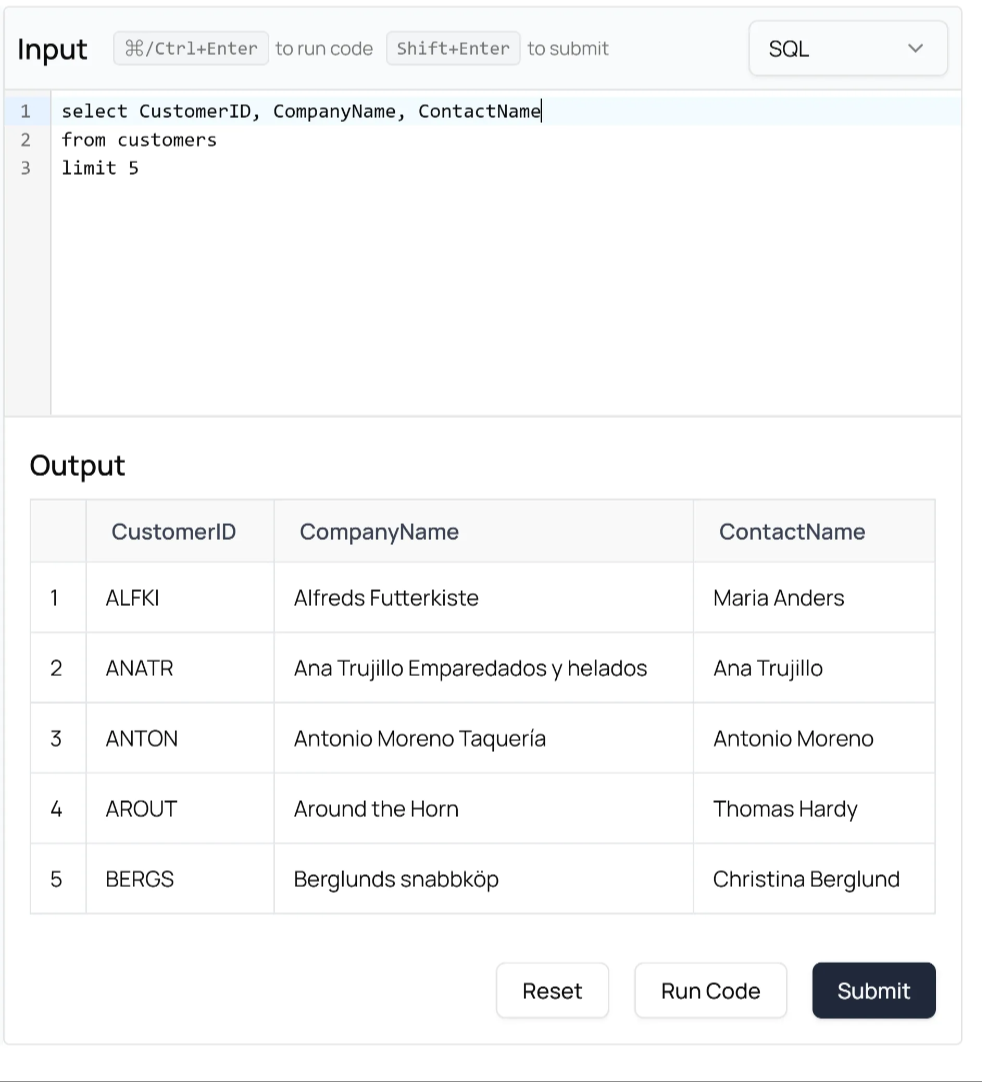Submit the SQL query
Image resolution: width=982 pixels, height=1082 pixels.
pos(873,991)
